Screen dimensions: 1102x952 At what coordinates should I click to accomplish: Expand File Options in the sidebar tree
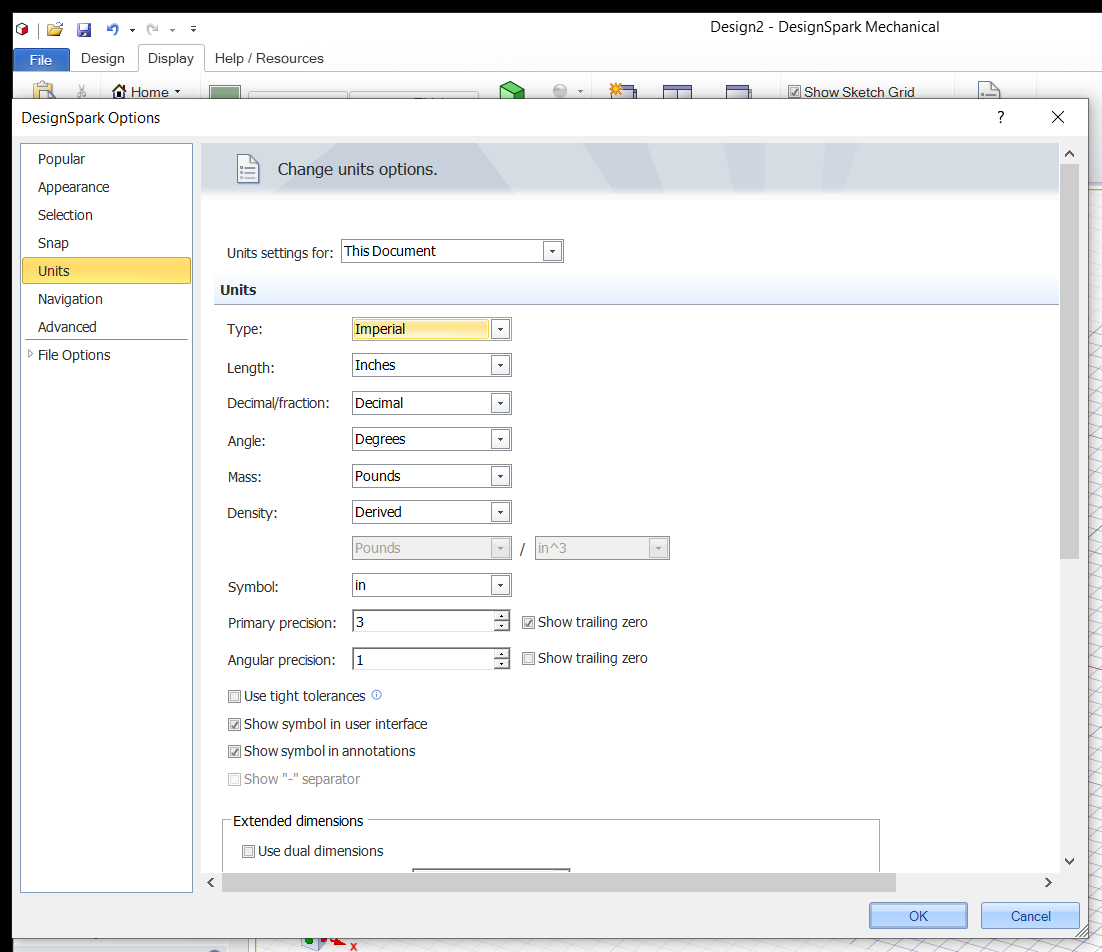(30, 354)
